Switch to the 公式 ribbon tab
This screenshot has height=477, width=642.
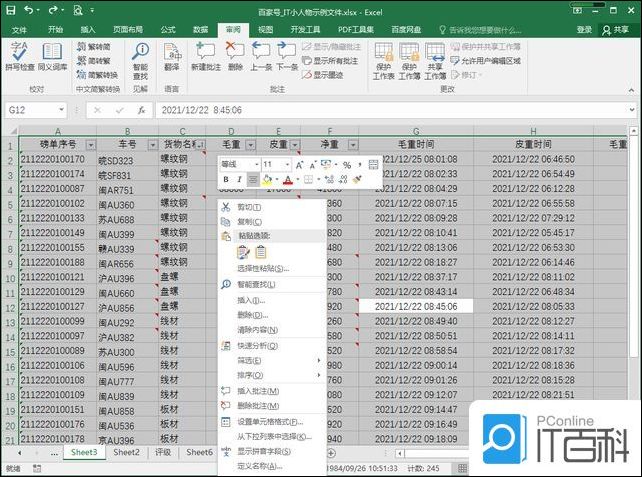coord(168,29)
